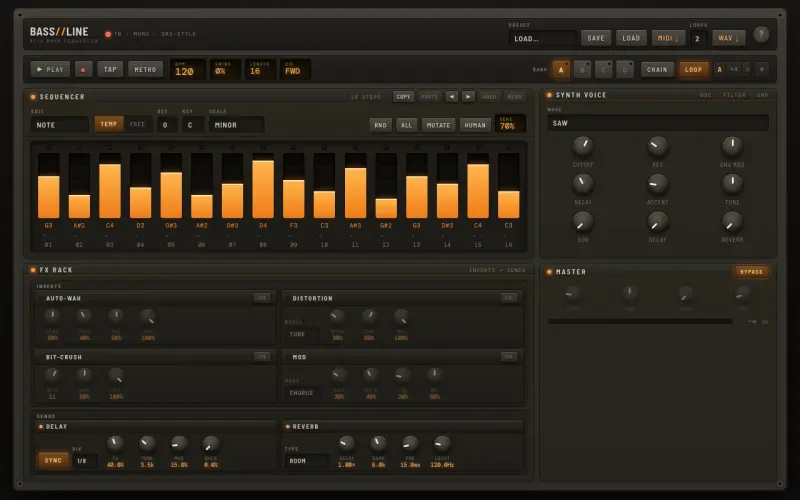Open the FWD direction selector
Image resolution: width=800 pixels, height=500 pixels.
click(295, 69)
